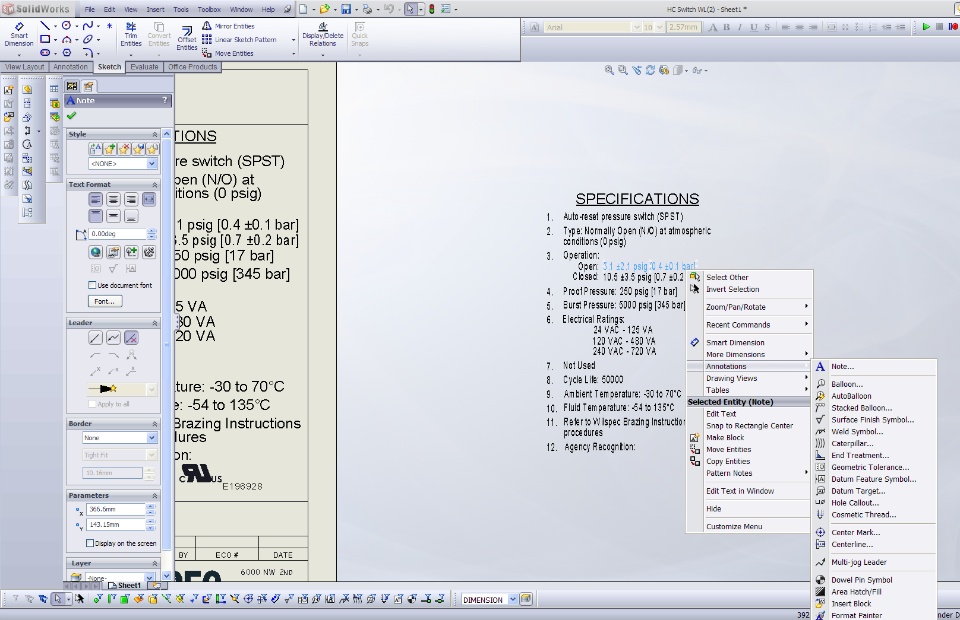Collapse the Leader section
This screenshot has height=620, width=960.
tap(154, 323)
